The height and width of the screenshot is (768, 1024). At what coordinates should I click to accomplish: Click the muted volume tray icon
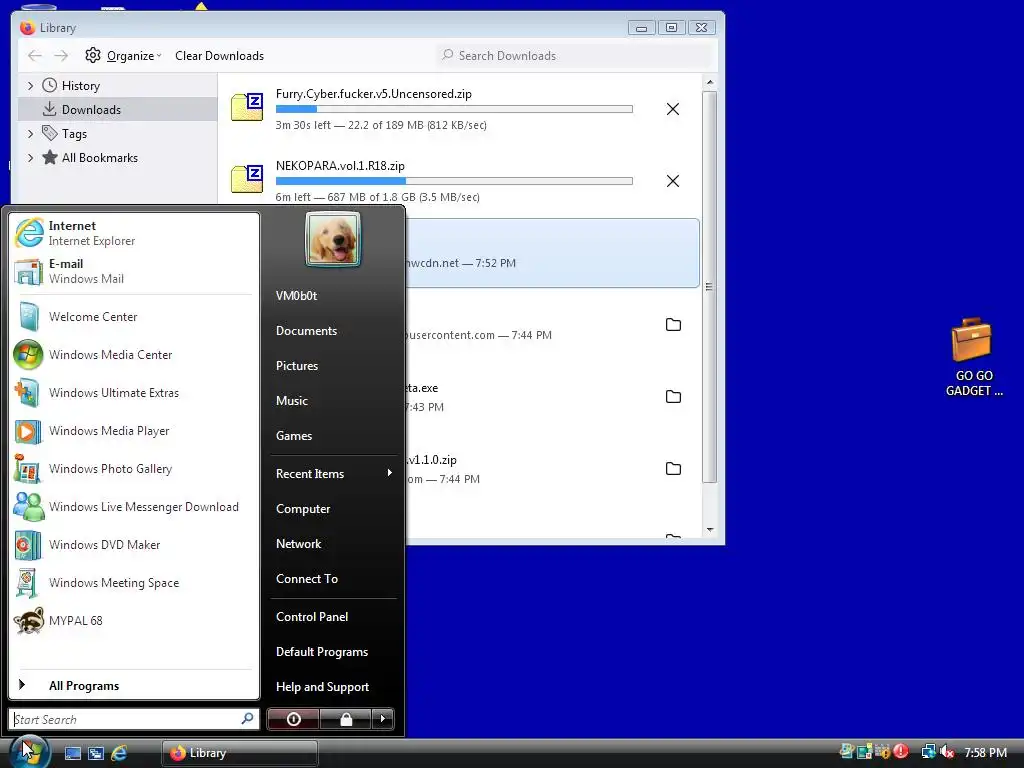pyautogui.click(x=948, y=752)
